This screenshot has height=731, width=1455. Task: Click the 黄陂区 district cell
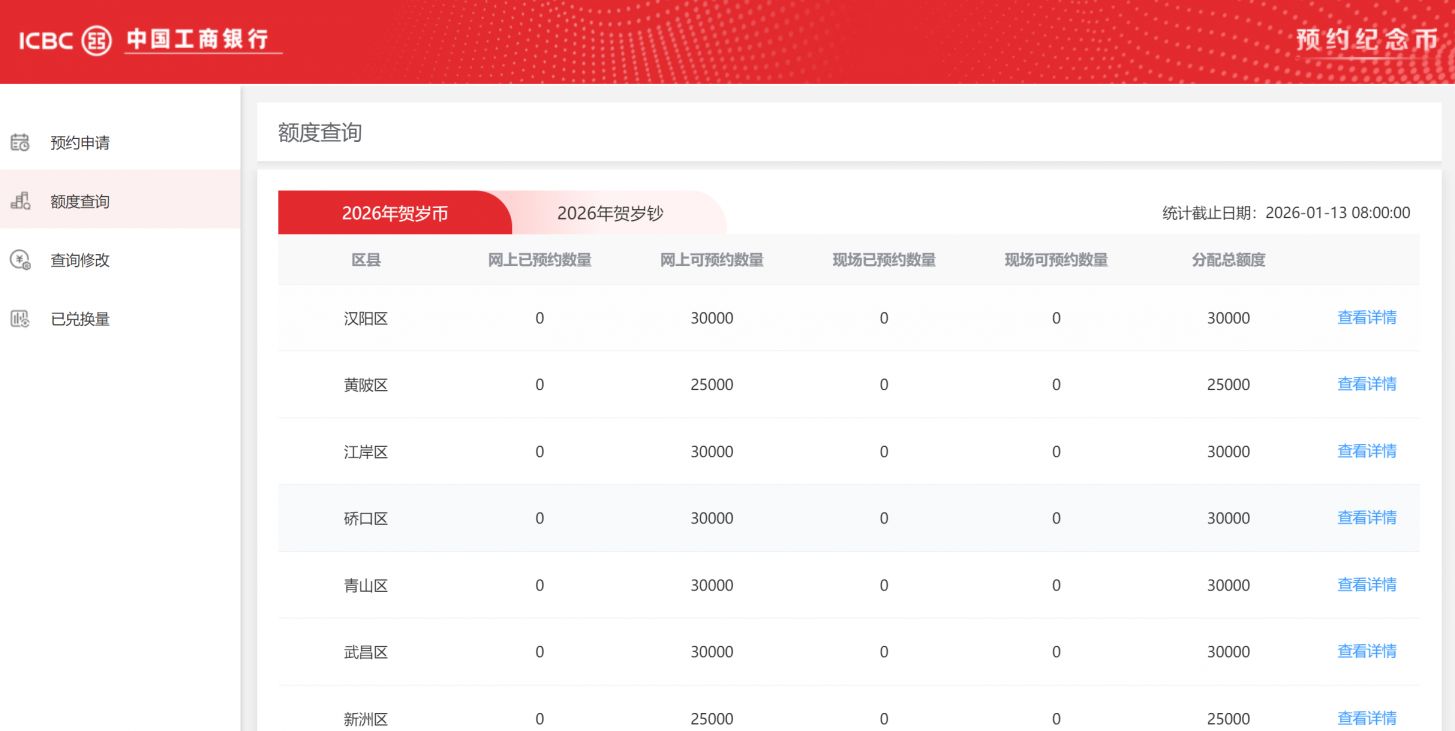pos(366,385)
